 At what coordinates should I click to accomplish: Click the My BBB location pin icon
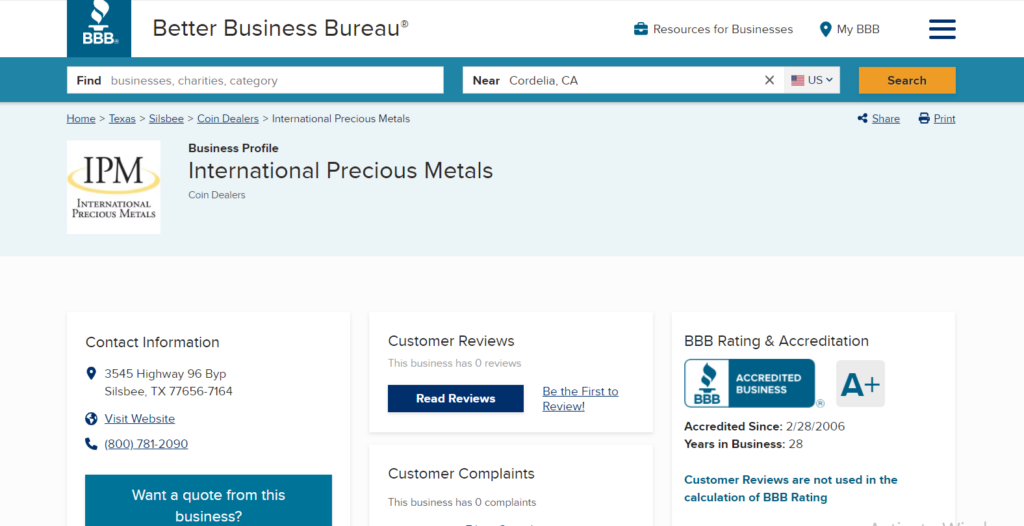(825, 29)
